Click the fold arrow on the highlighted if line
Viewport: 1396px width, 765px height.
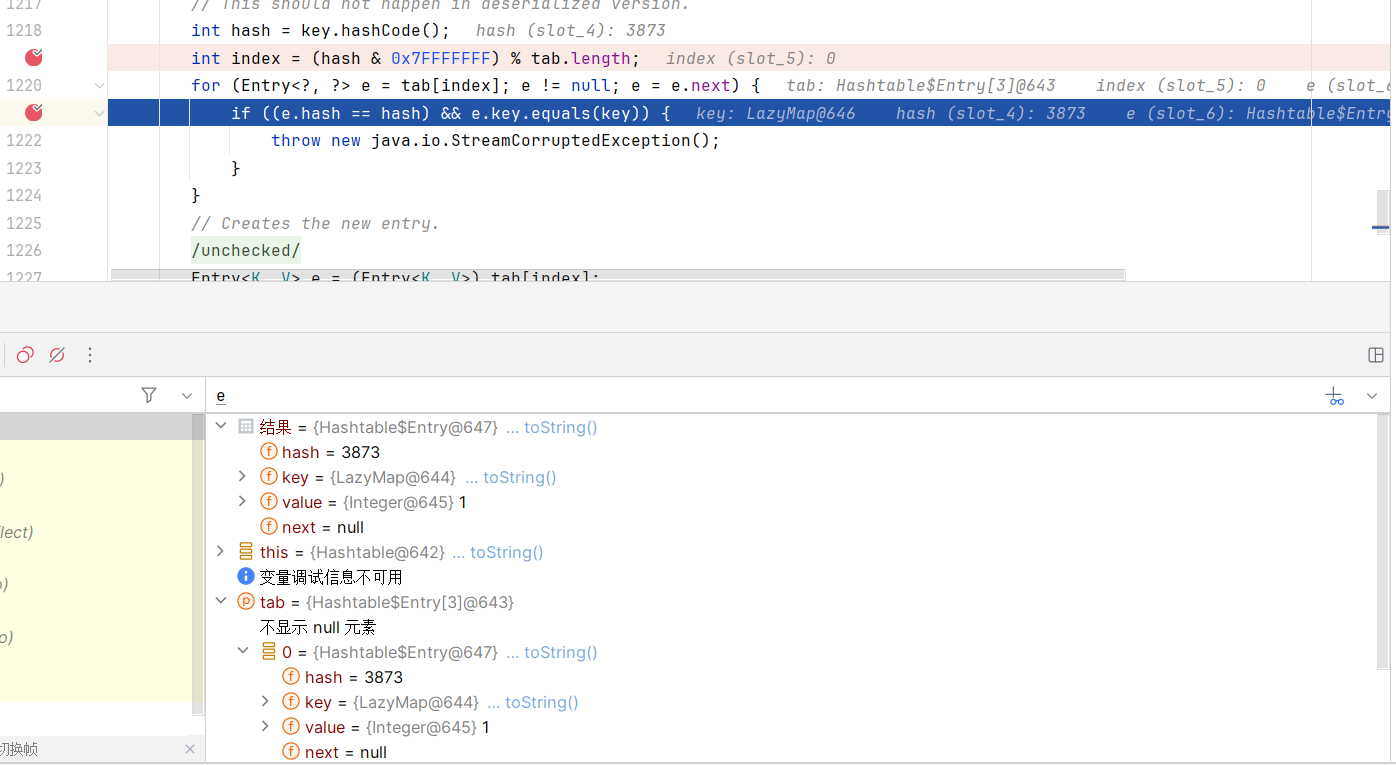pyautogui.click(x=99, y=113)
